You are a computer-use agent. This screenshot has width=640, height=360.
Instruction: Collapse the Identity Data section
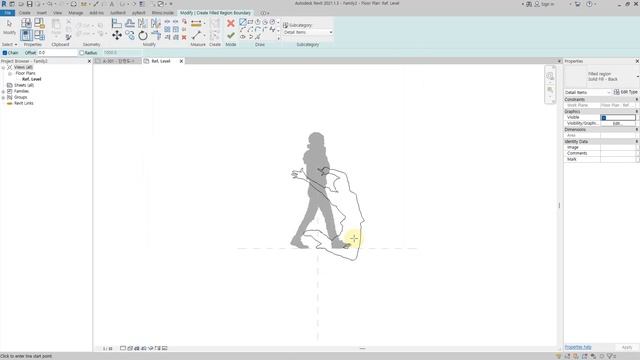click(x=637, y=141)
